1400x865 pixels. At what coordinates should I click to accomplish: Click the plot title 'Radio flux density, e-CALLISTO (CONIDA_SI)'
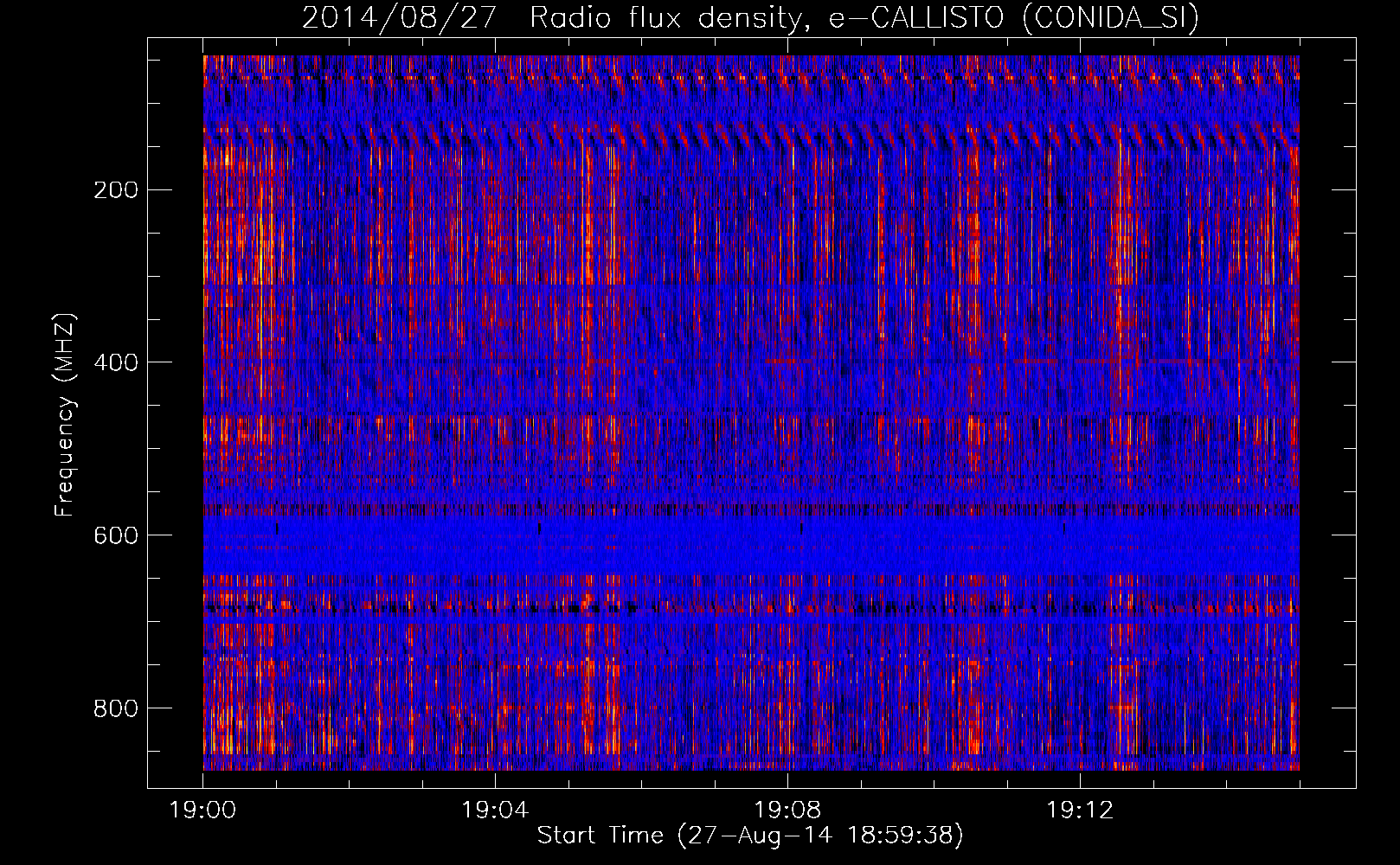coord(864,17)
